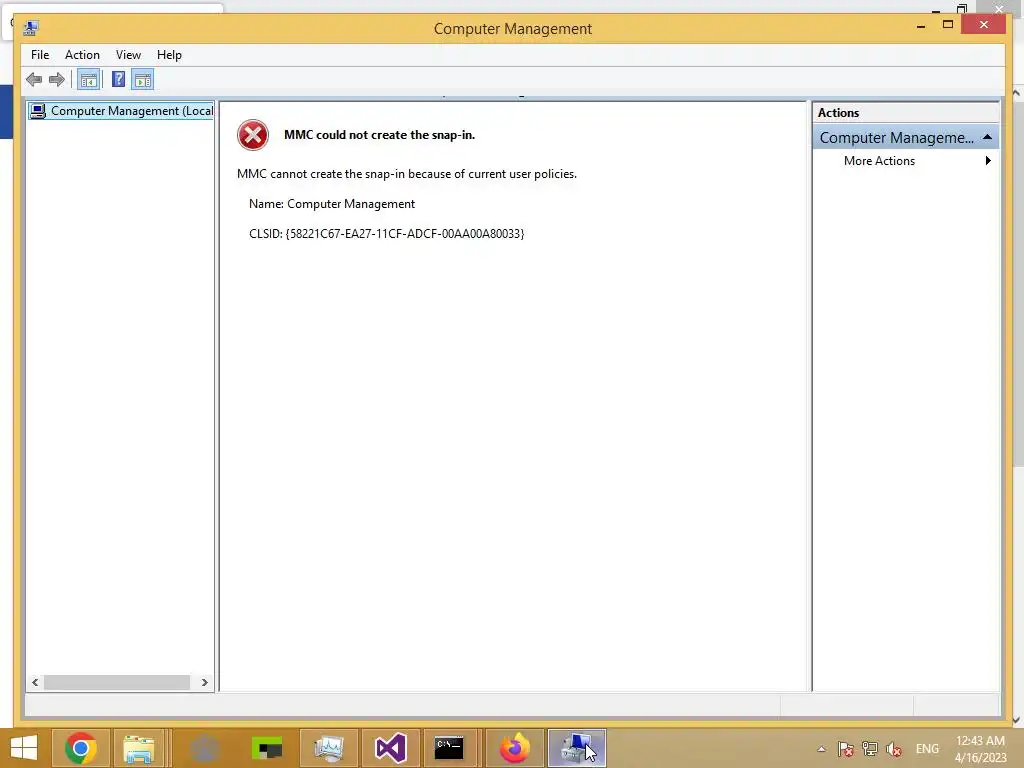Open the Windows Start button

[24, 748]
